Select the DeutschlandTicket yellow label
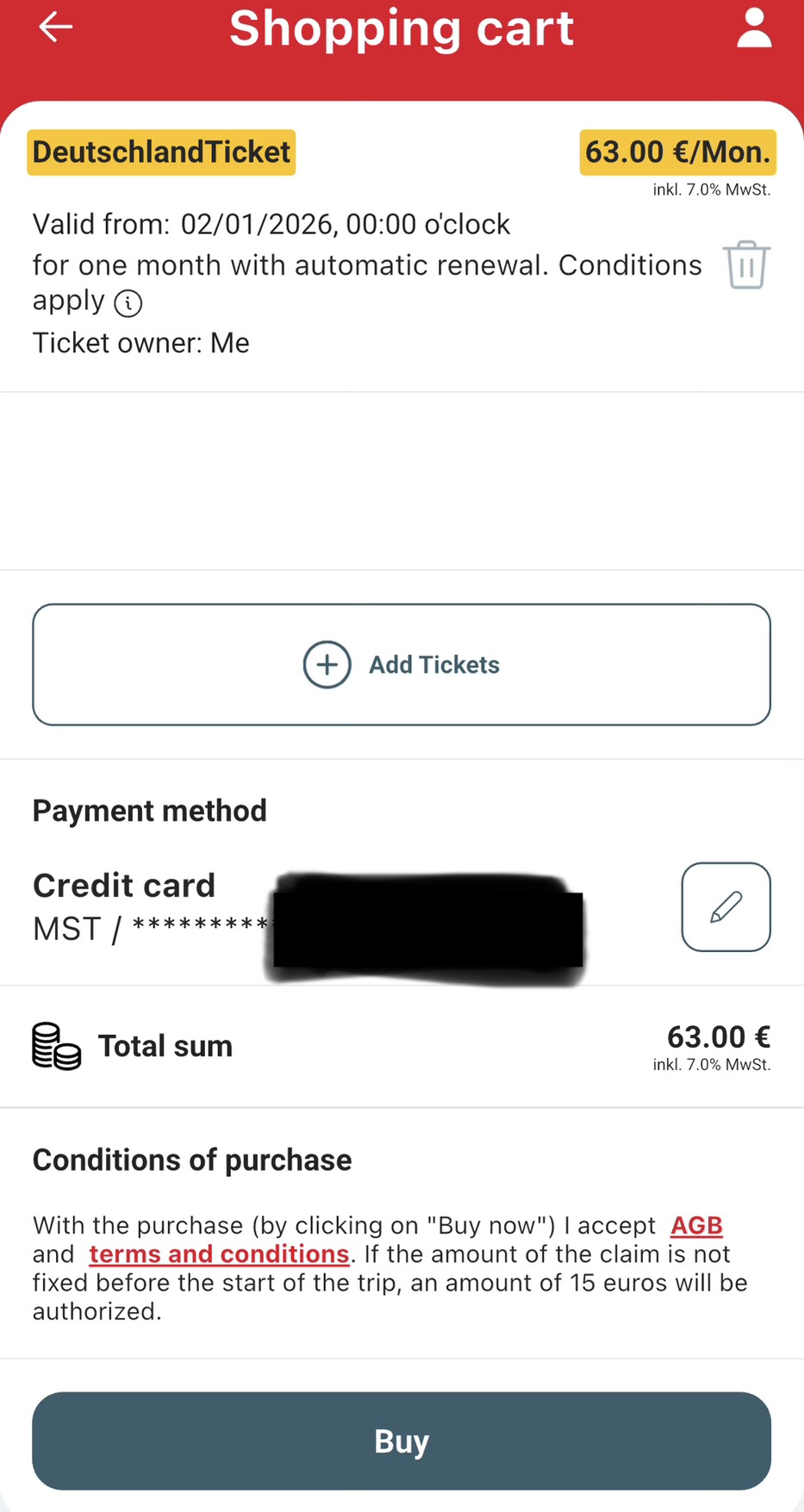Screen dimensions: 804x1512 (x=161, y=152)
